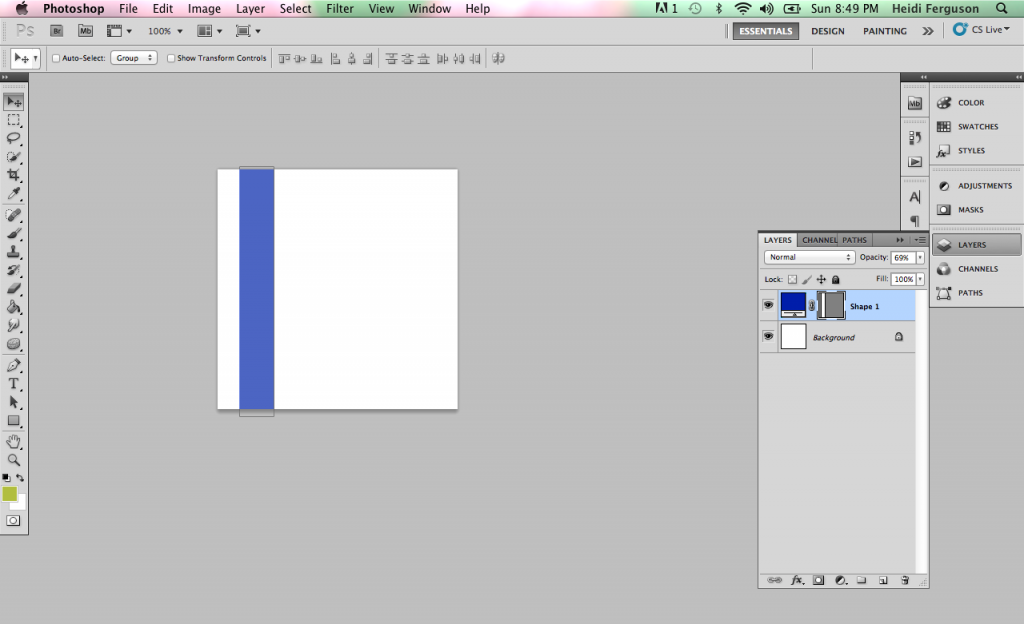
Task: Click the ESSENTIALS workspace button
Action: pyautogui.click(x=766, y=31)
